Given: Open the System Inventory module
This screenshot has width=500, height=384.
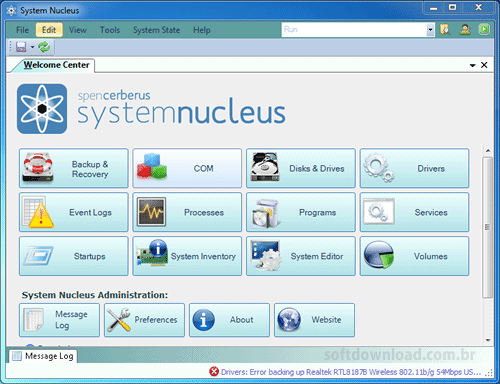Looking at the screenshot, I should click(x=187, y=256).
